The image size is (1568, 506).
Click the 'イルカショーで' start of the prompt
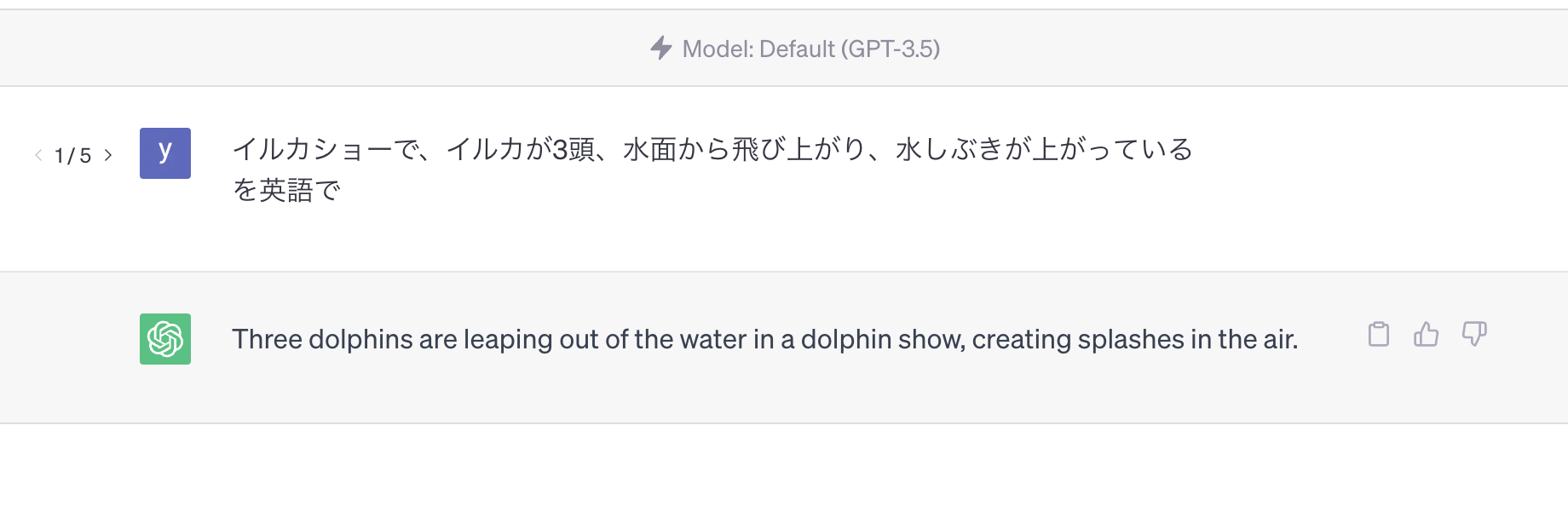pyautogui.click(x=326, y=149)
